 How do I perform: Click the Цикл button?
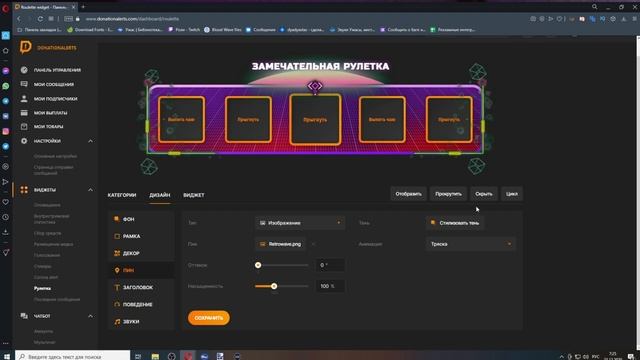(512, 194)
